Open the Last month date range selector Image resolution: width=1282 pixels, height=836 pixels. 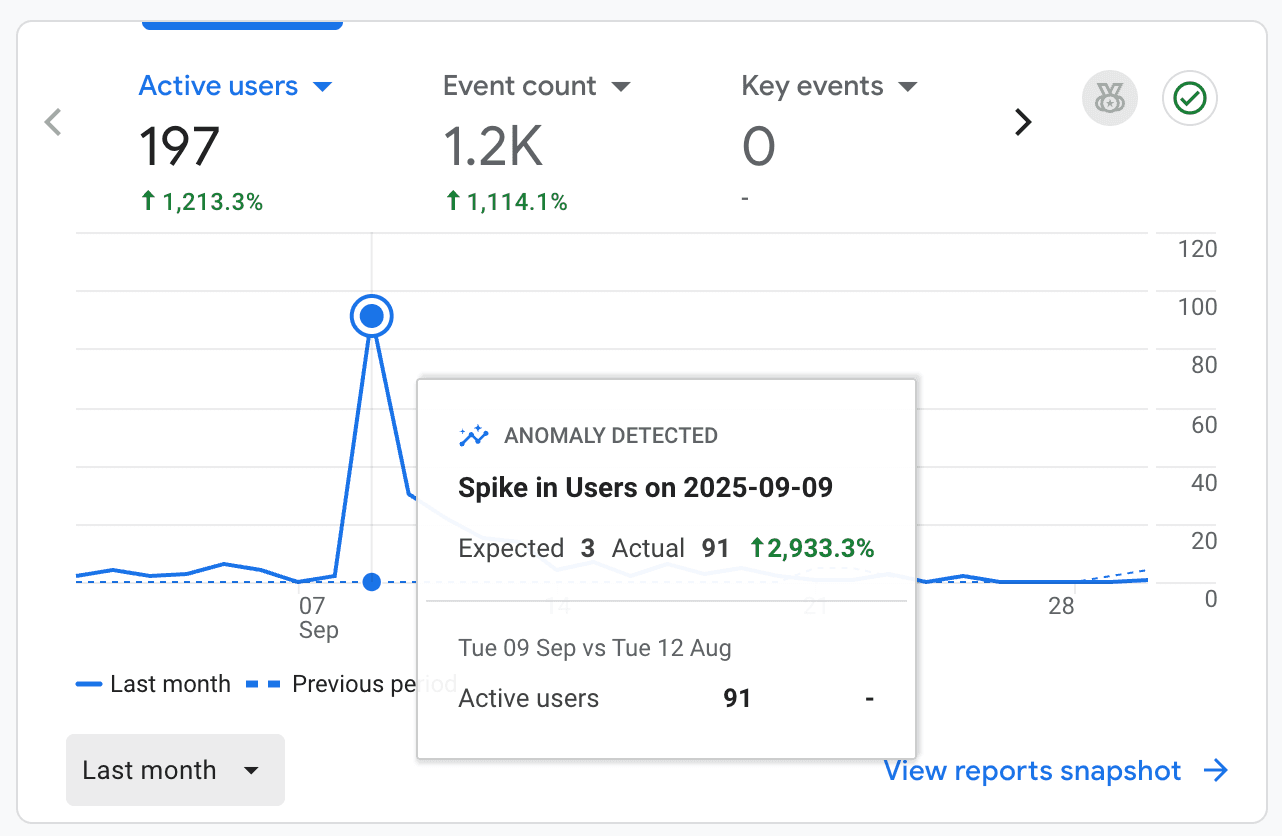pyautogui.click(x=175, y=770)
